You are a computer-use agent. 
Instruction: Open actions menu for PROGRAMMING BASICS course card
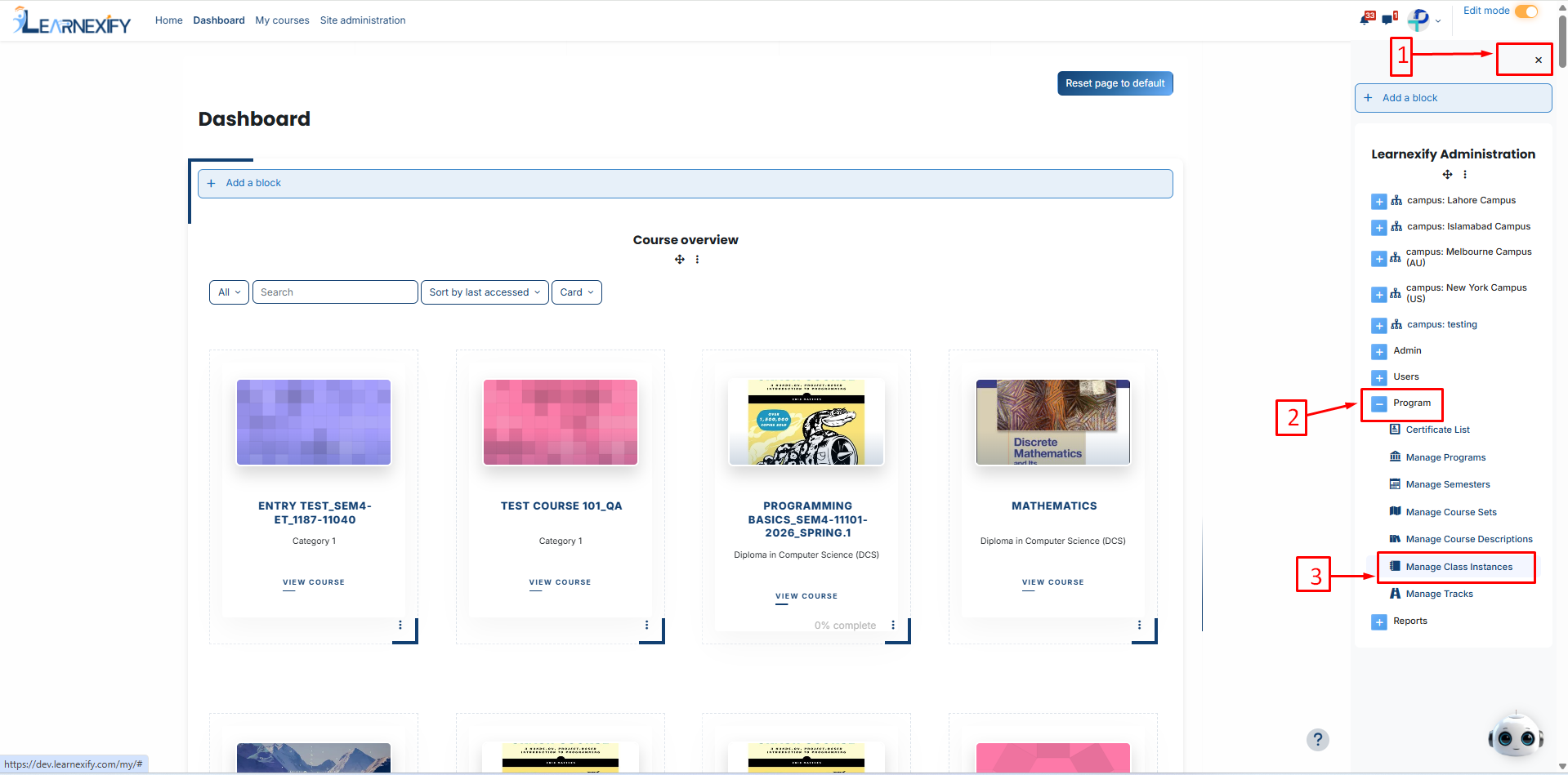(893, 625)
